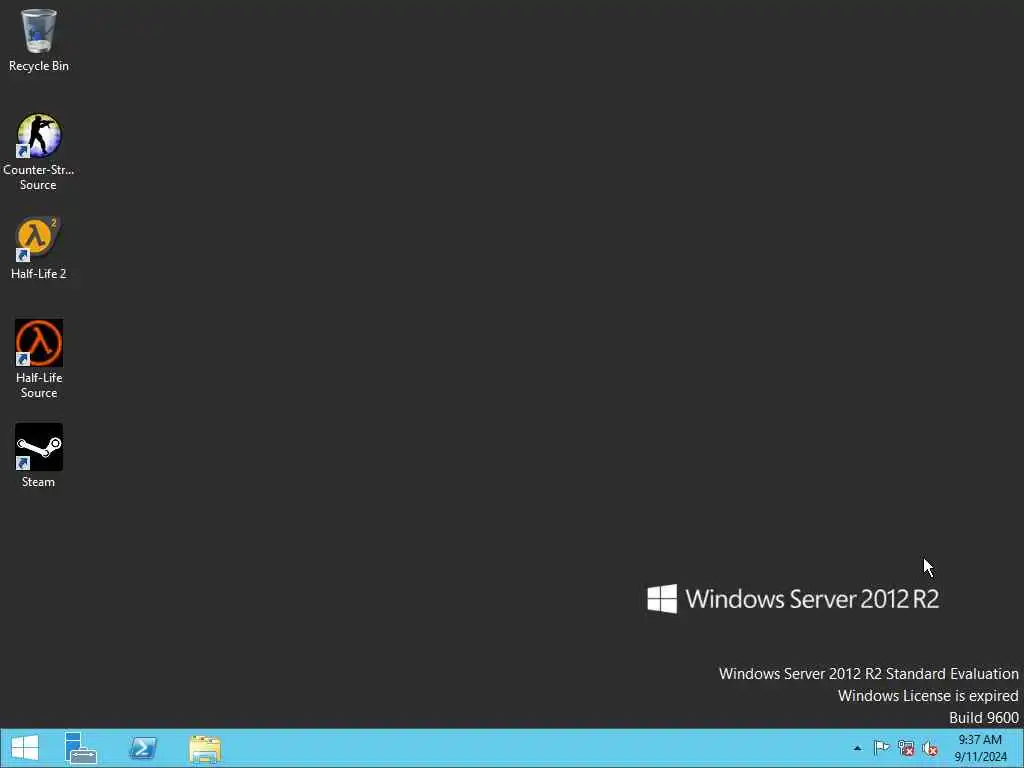Open the Windows Start button
The height and width of the screenshot is (768, 1024).
(x=25, y=748)
